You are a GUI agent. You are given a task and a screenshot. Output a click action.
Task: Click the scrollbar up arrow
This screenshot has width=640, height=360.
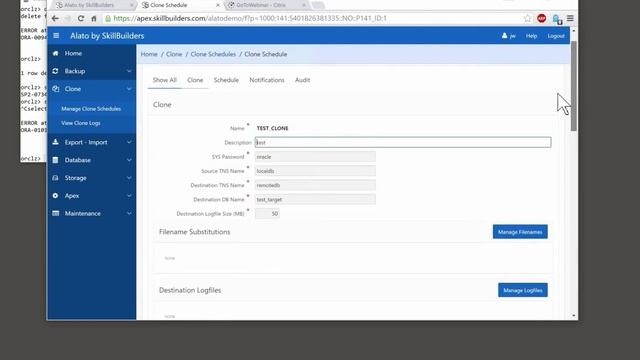[573, 31]
